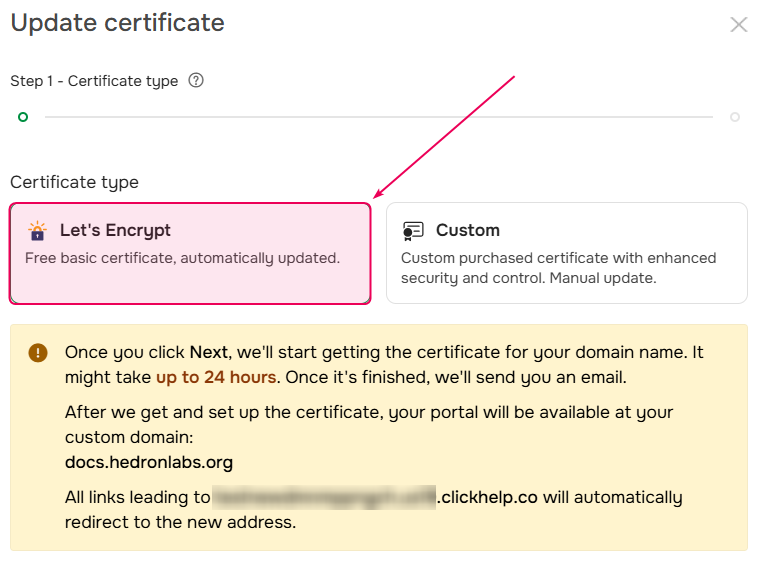This screenshot has width=767, height=566.
Task: Close the Update certificate dialog
Action: point(739,24)
